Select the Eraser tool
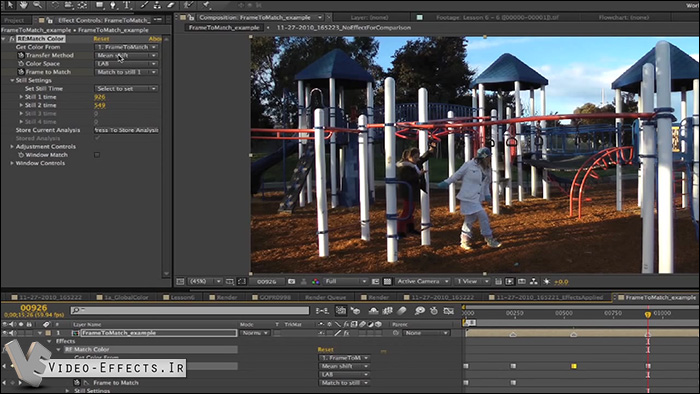This screenshot has width=700, height=394. click(x=171, y=5)
